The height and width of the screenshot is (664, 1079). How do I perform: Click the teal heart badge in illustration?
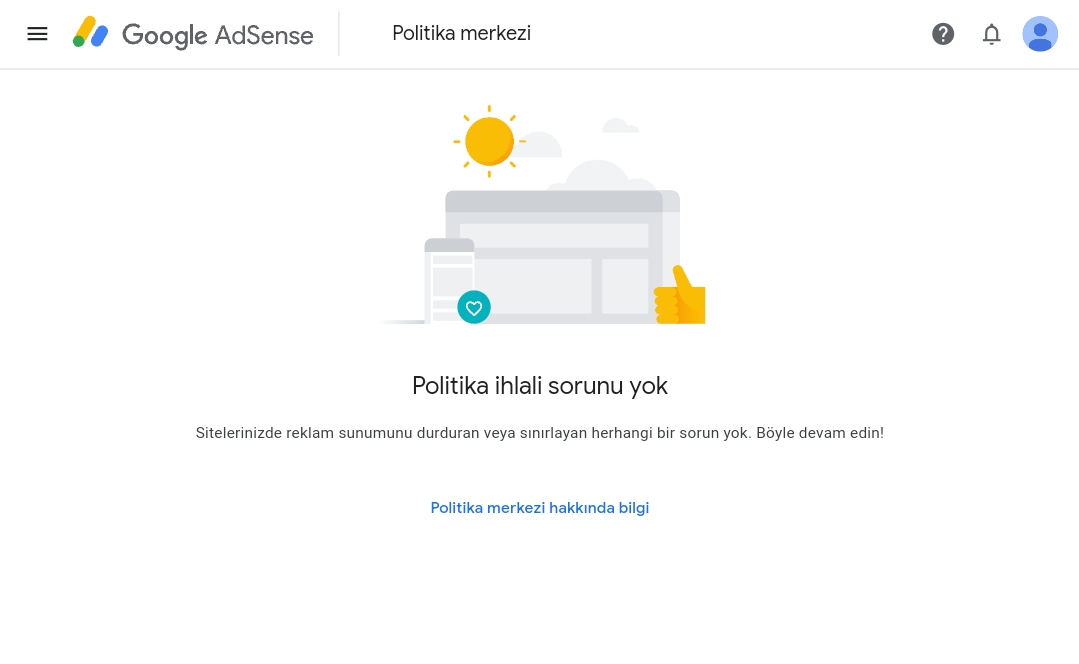(474, 307)
